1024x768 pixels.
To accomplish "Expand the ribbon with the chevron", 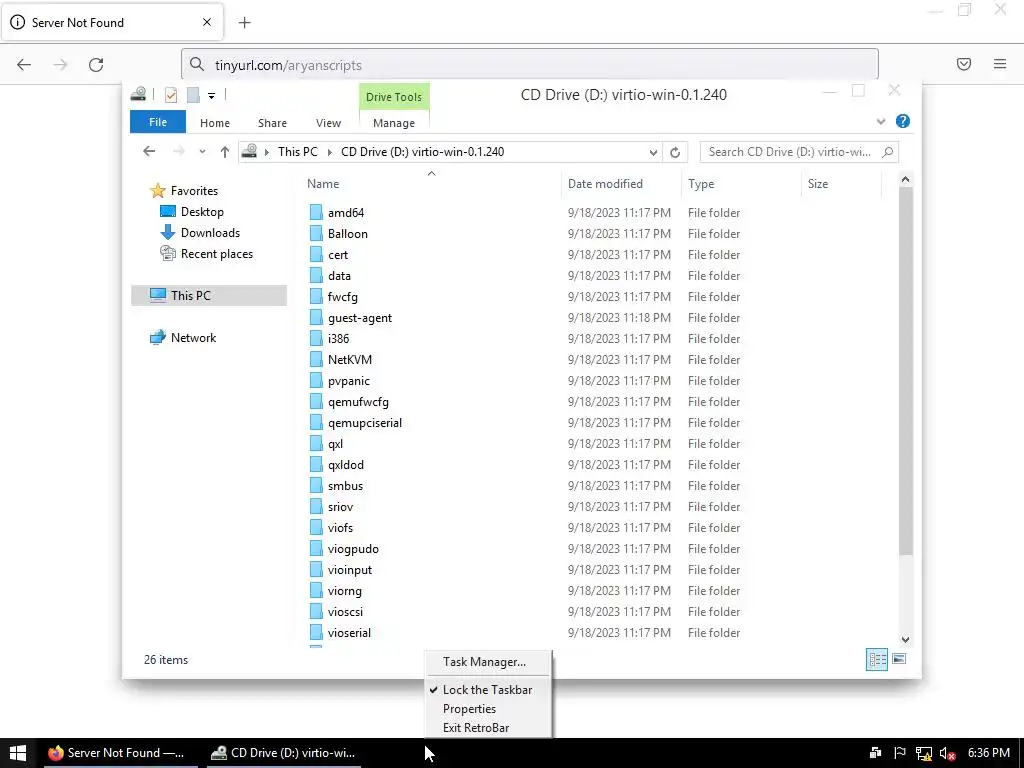I will point(881,121).
